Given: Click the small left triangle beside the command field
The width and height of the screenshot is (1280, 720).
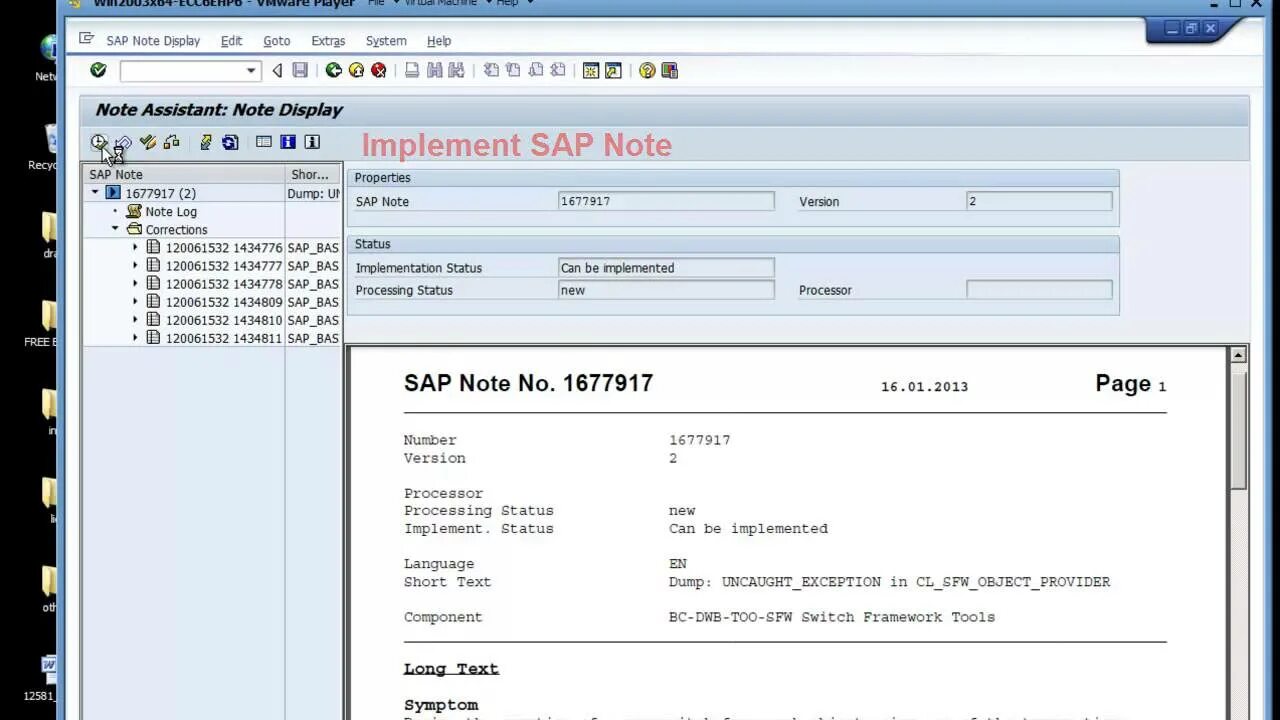Looking at the screenshot, I should pyautogui.click(x=277, y=70).
